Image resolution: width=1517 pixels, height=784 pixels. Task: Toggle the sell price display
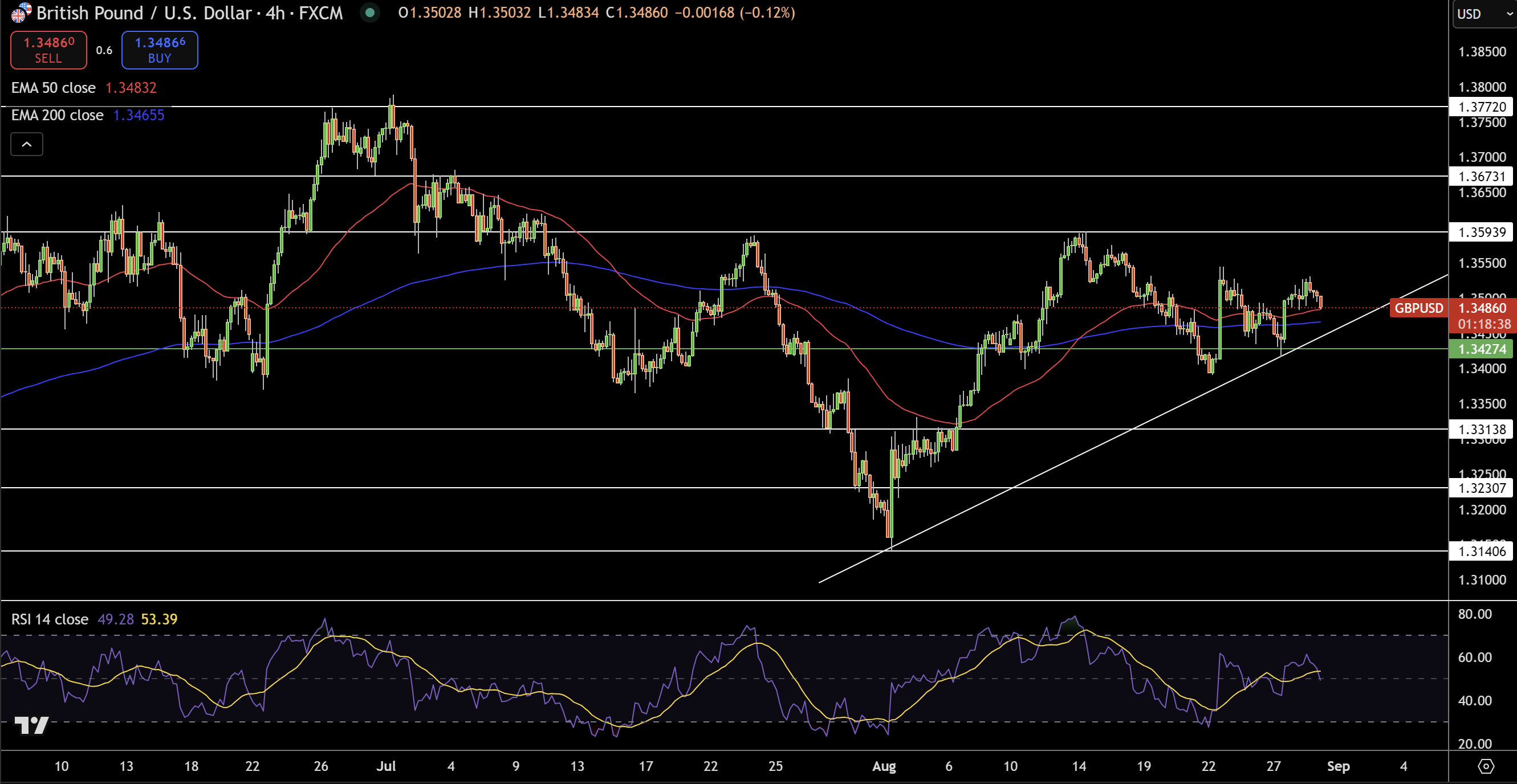(x=48, y=50)
